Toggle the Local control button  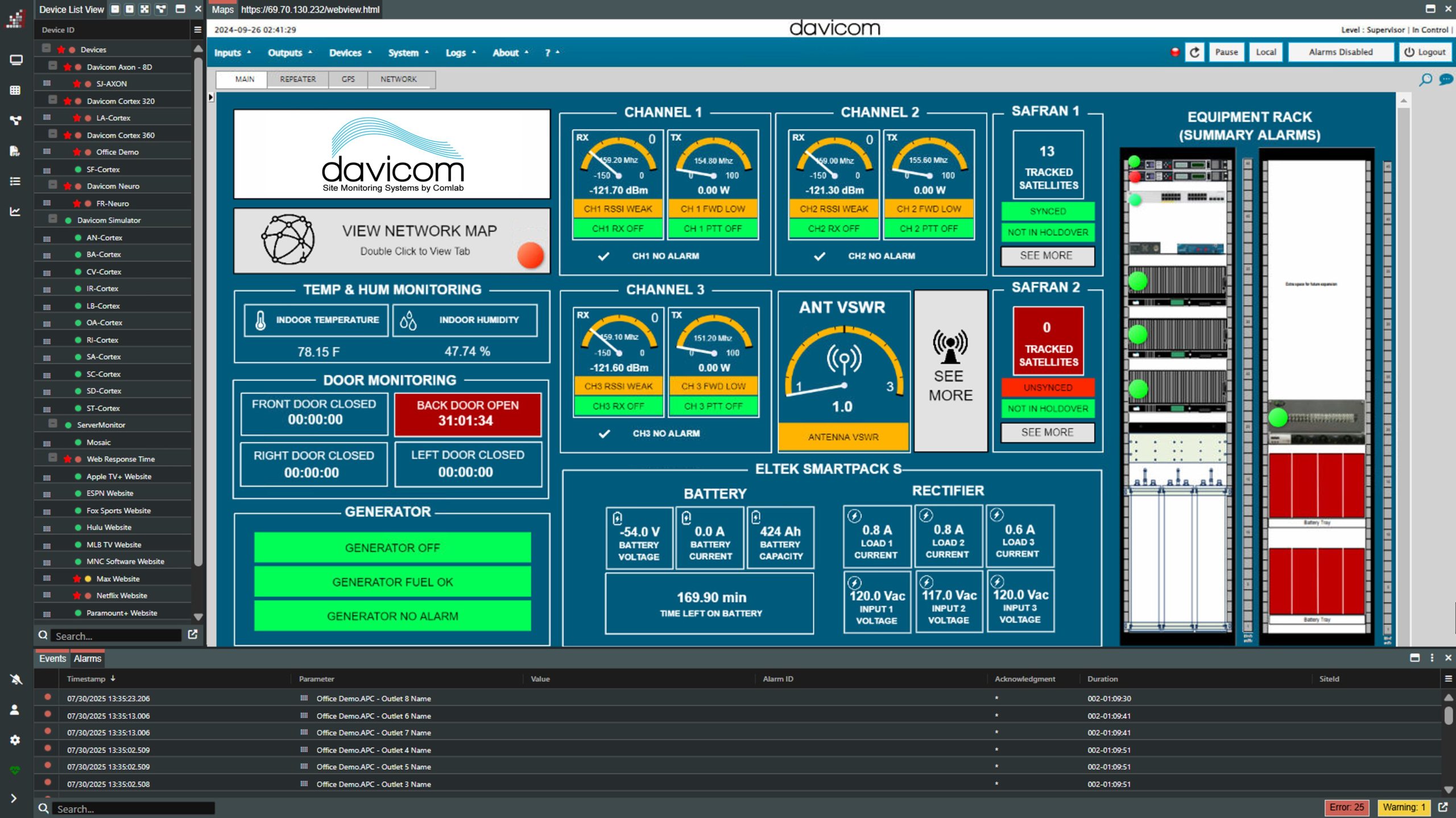tap(1265, 52)
